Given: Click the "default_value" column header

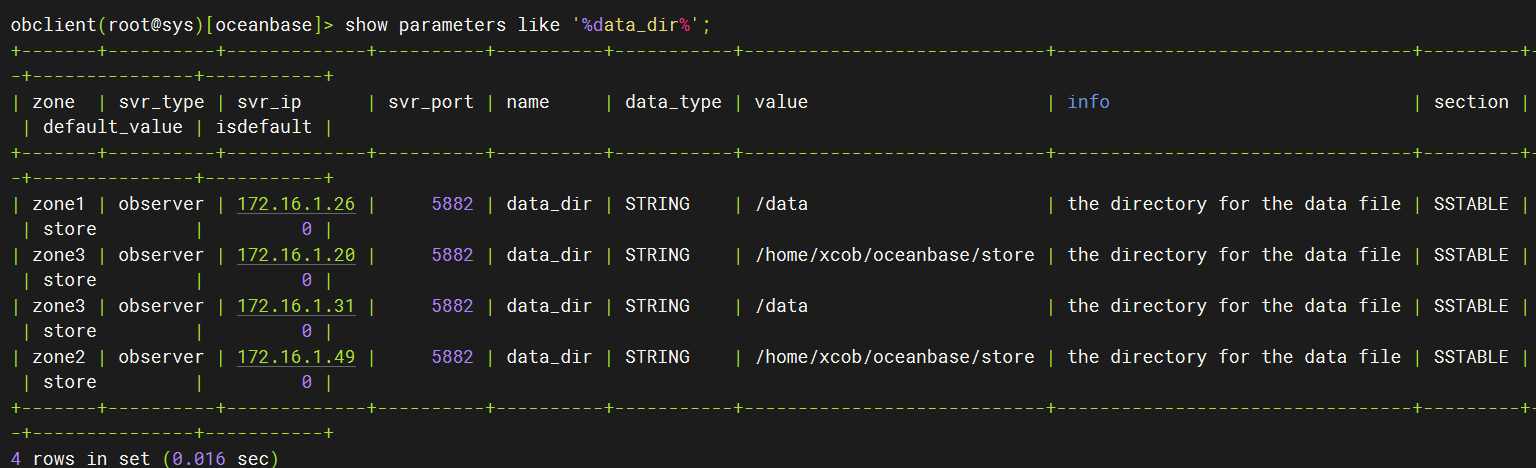Looking at the screenshot, I should [x=112, y=127].
